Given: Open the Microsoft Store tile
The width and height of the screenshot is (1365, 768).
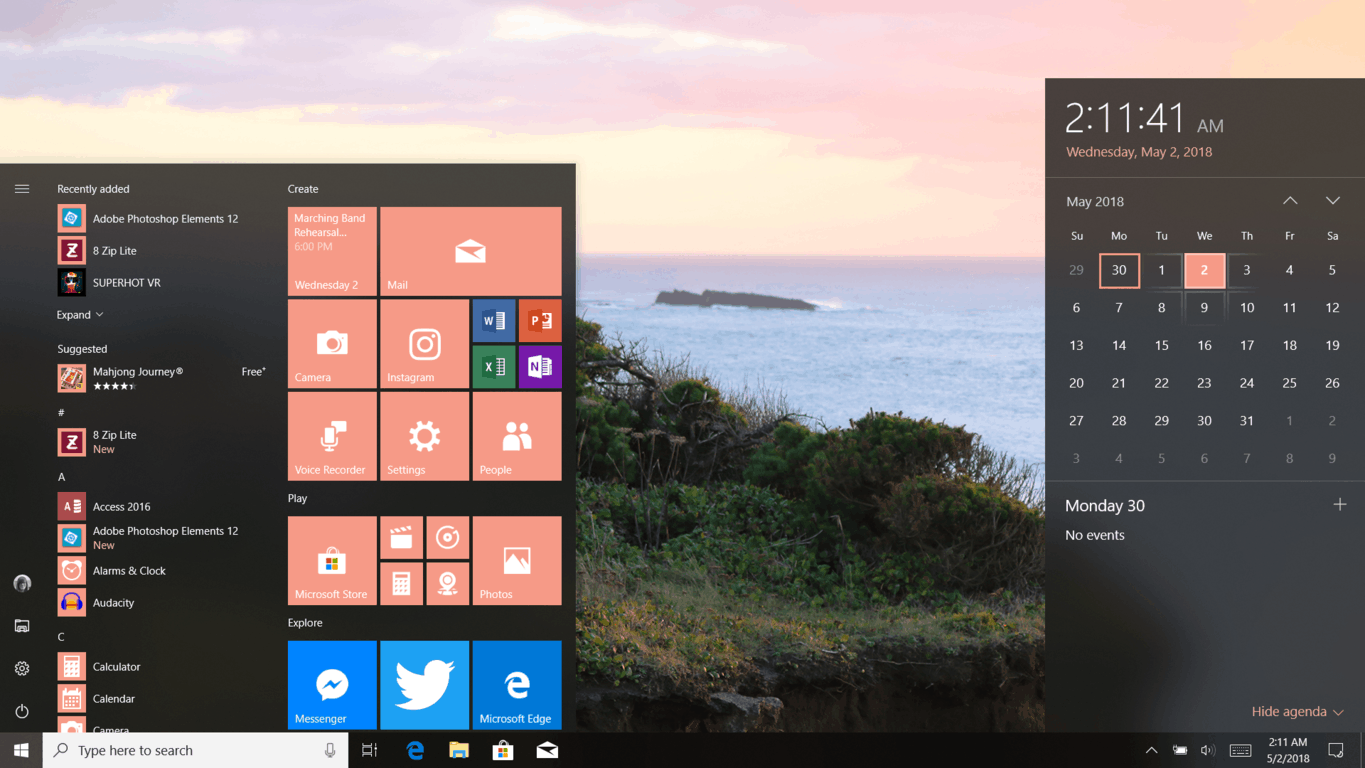Looking at the screenshot, I should (x=332, y=561).
